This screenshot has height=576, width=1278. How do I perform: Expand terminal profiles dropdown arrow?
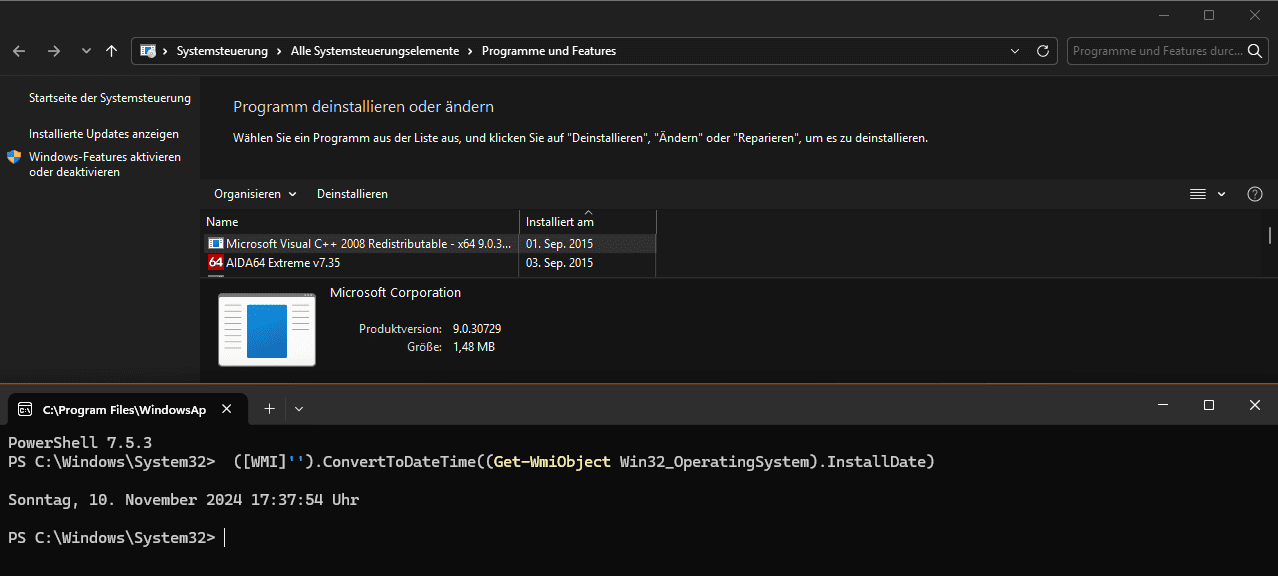[x=299, y=408]
